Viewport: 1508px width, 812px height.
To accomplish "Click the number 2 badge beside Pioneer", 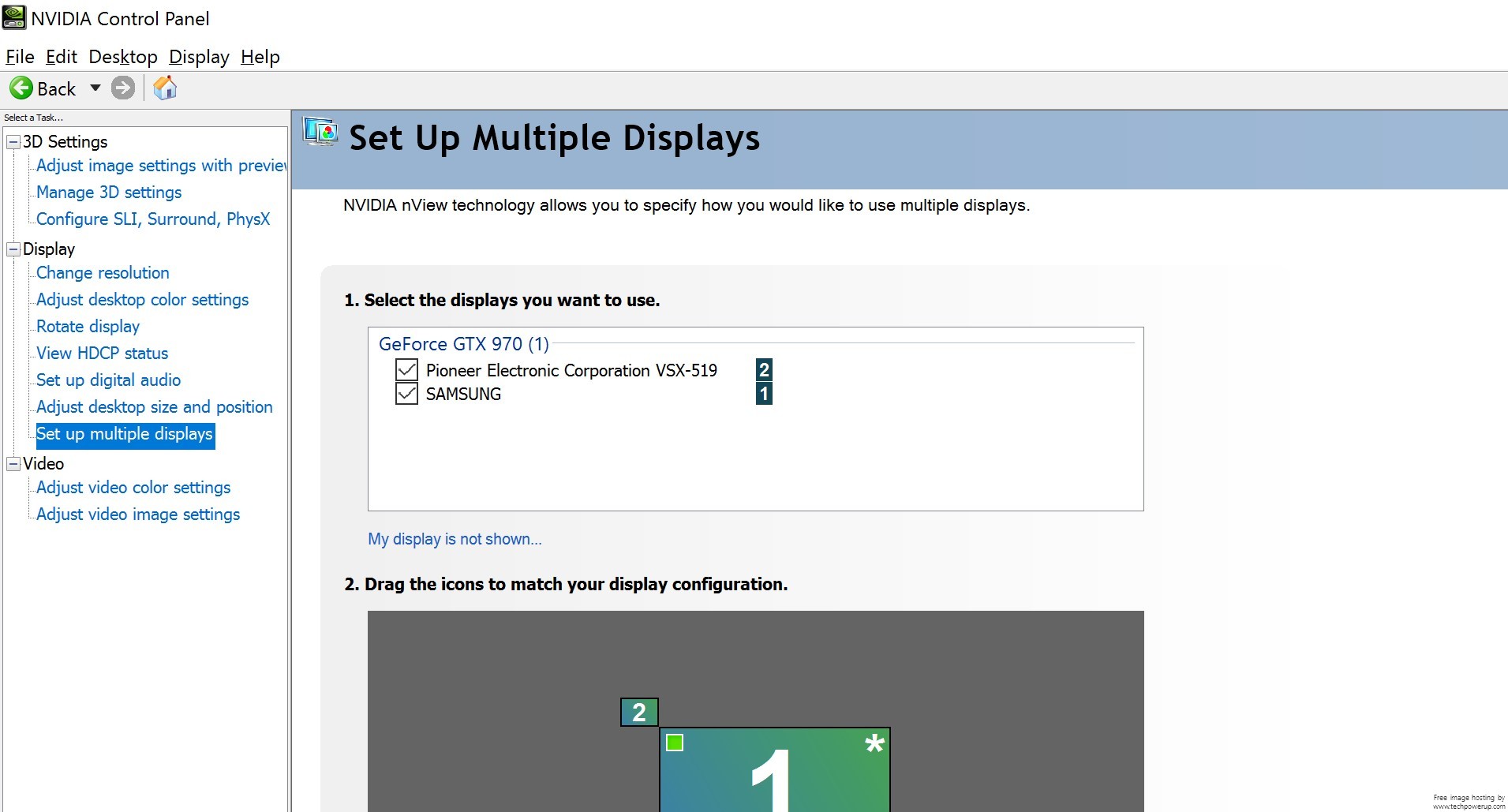I will [764, 369].
